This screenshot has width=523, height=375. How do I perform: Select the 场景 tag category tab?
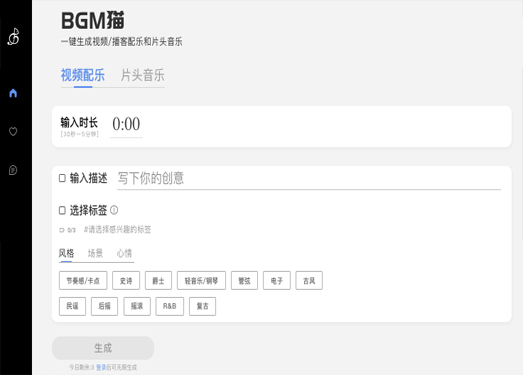tap(95, 253)
